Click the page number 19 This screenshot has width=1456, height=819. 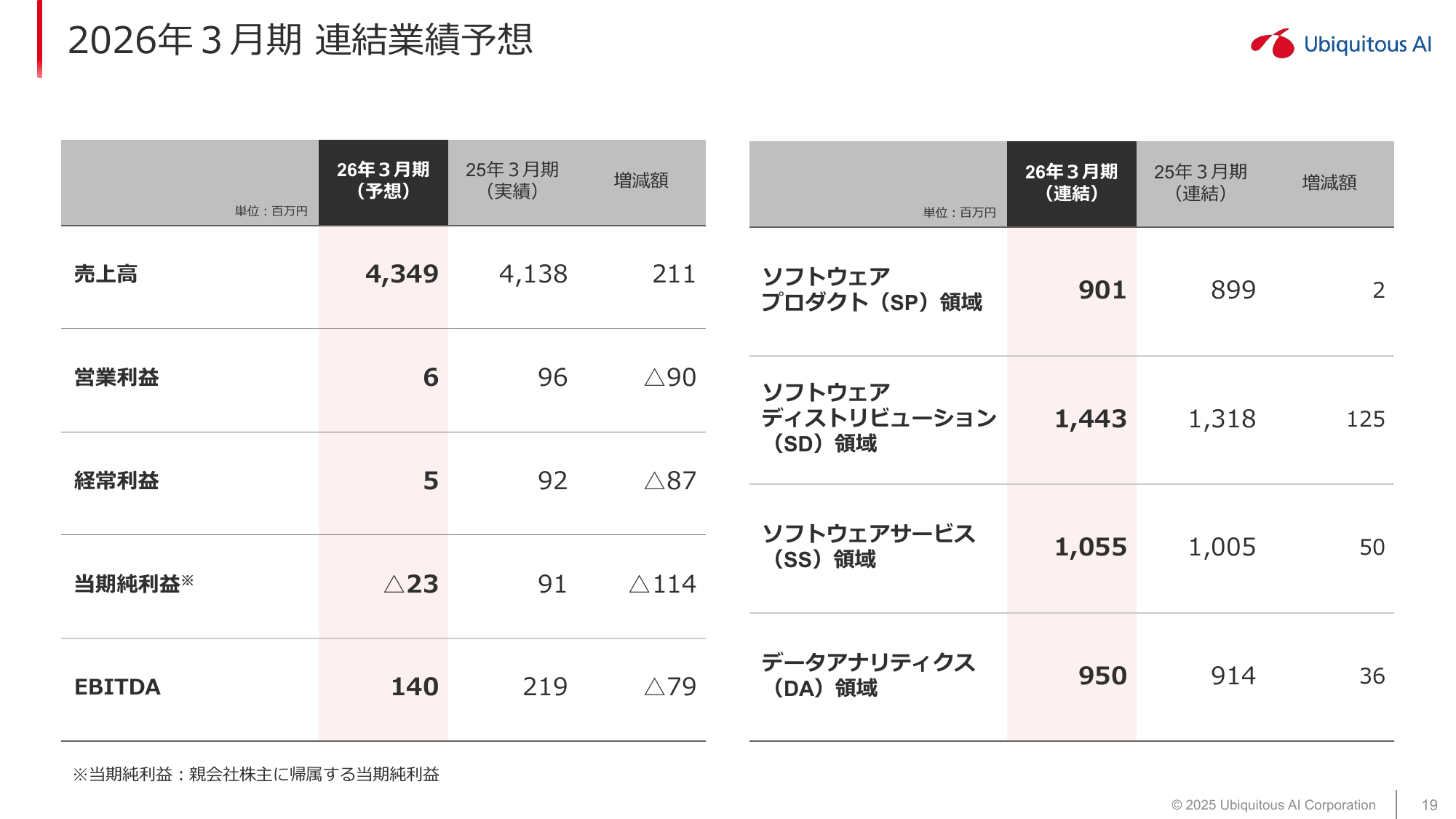pos(1429,805)
